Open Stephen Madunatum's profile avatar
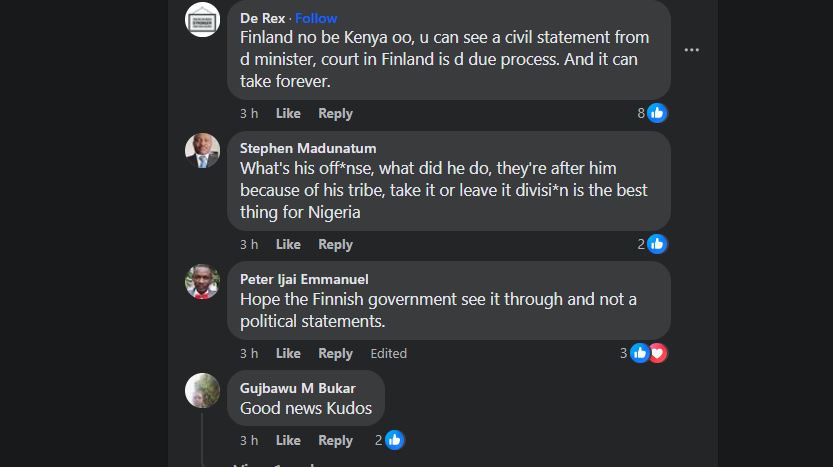This screenshot has height=467, width=833. pos(203,150)
